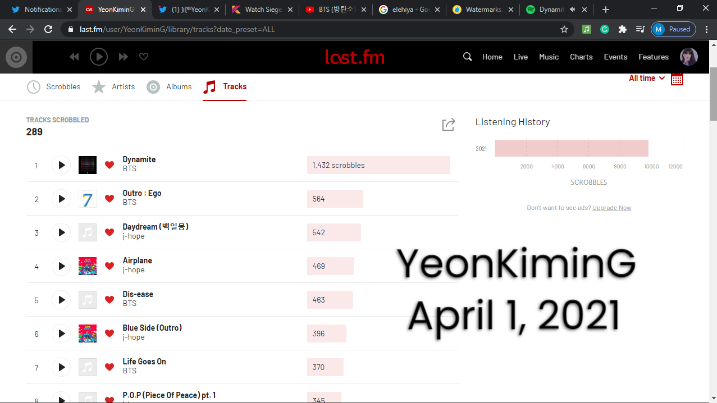The width and height of the screenshot is (717, 403).
Task: Open a new browser tab
Action: coord(605,10)
